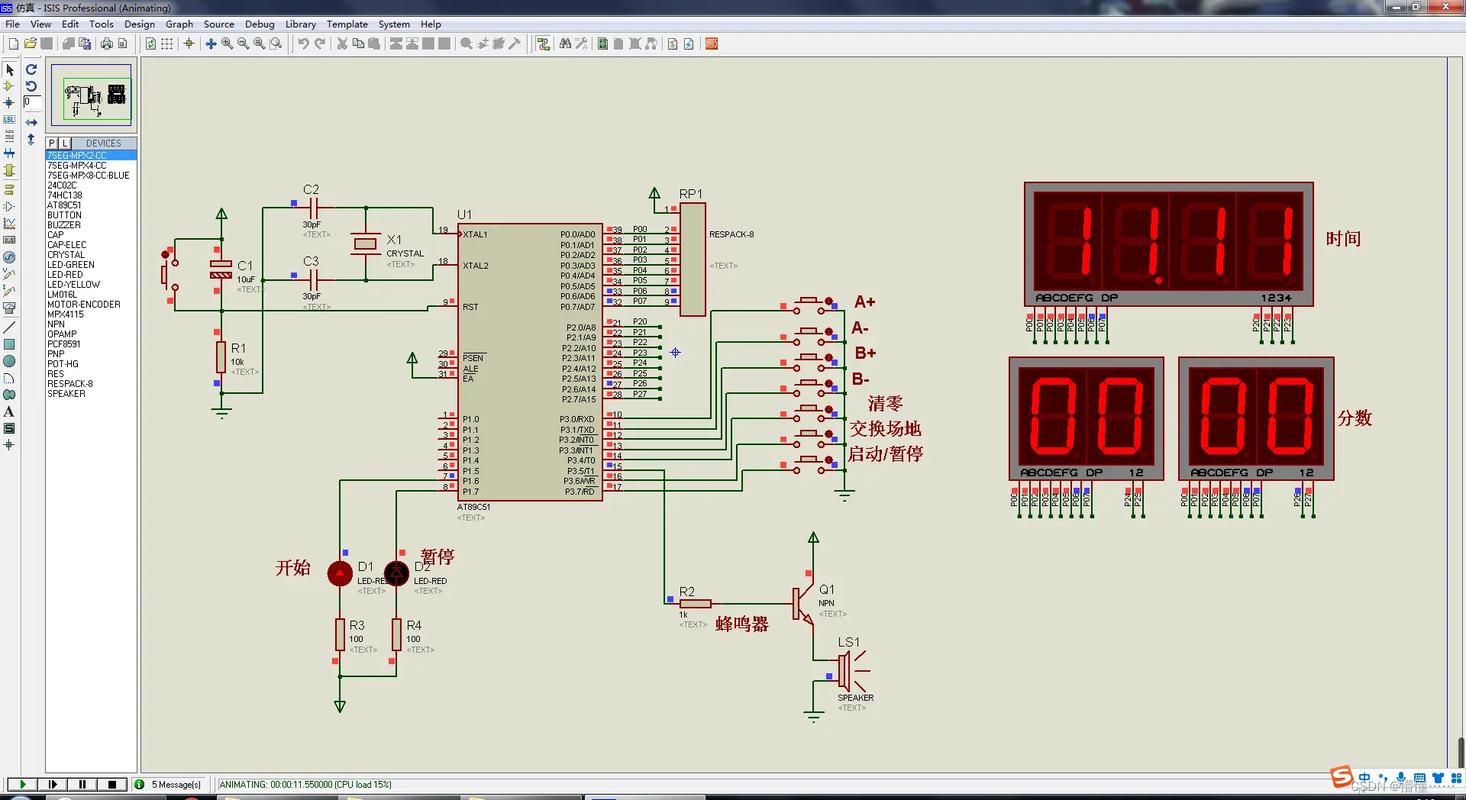The image size is (1466, 800).
Task: Pause the running simulation
Action: coord(82,785)
